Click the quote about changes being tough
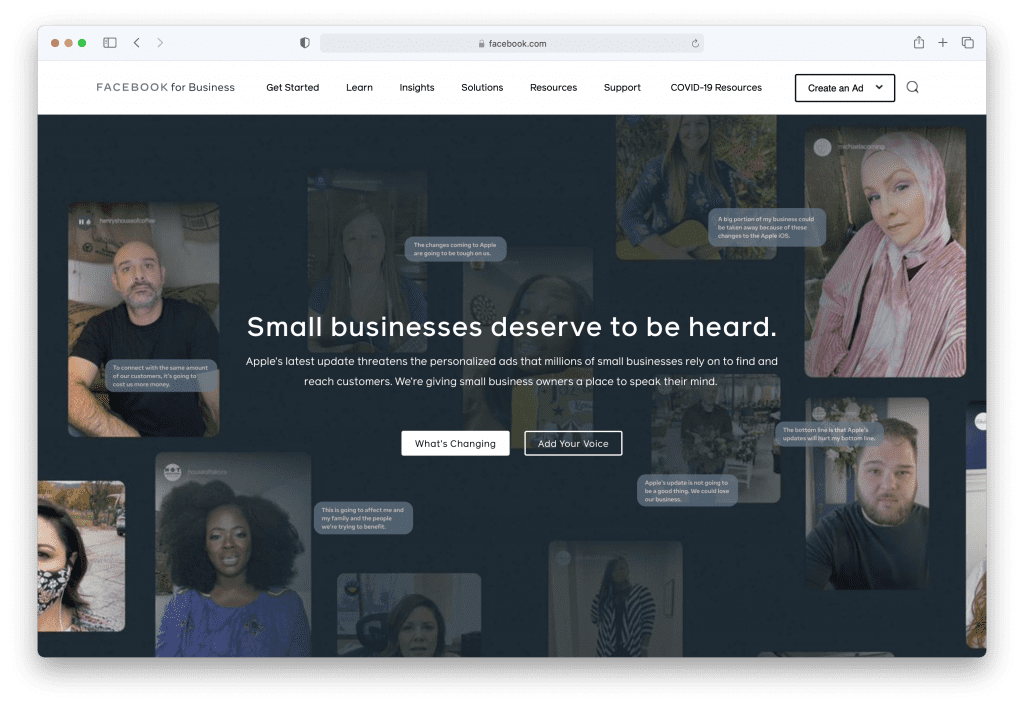 coord(455,249)
